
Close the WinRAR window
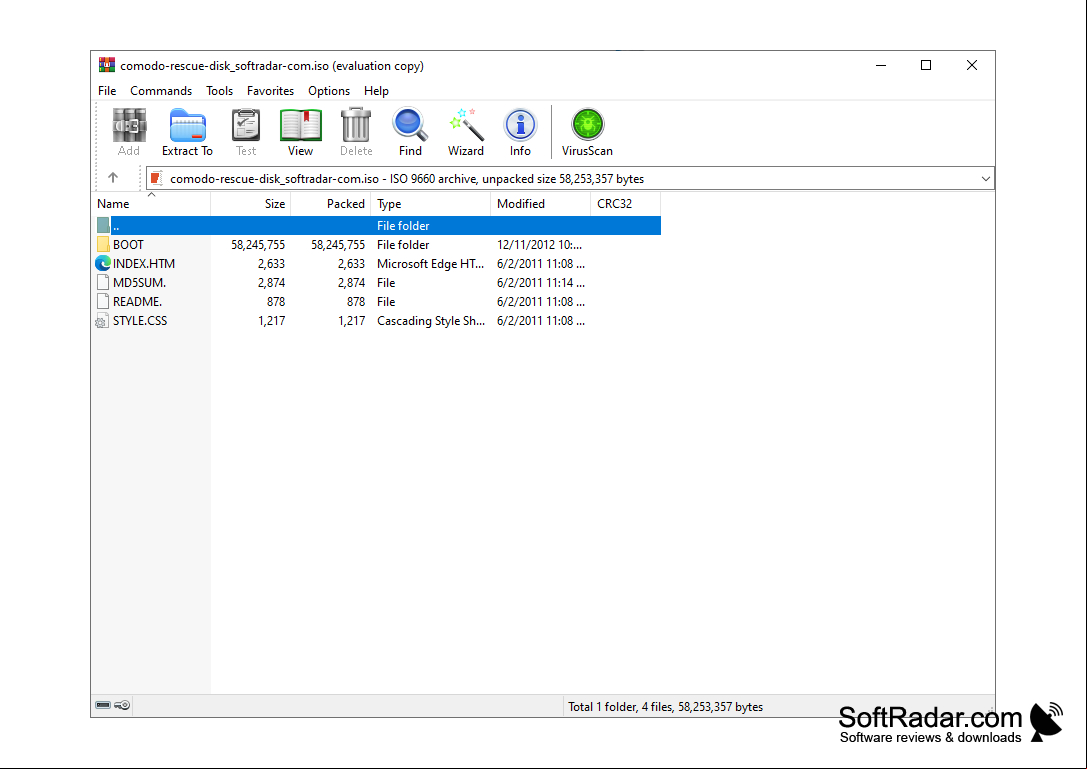972,65
